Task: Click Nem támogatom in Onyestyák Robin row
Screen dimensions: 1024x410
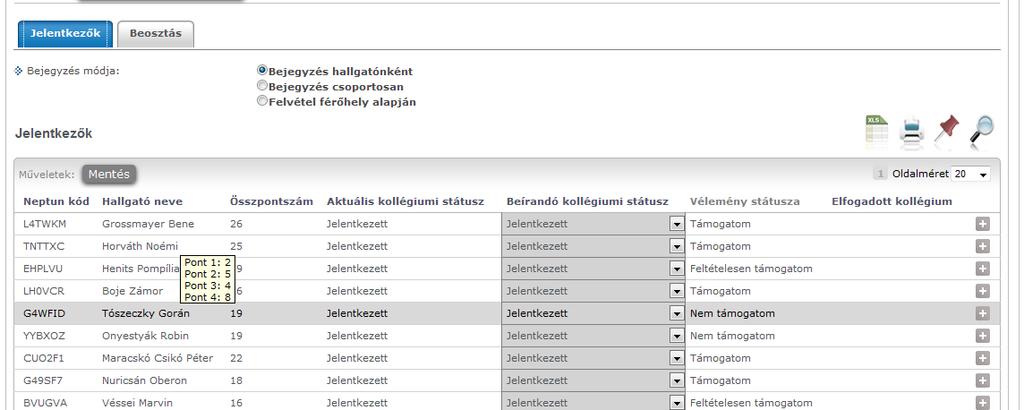Action: click(x=732, y=336)
